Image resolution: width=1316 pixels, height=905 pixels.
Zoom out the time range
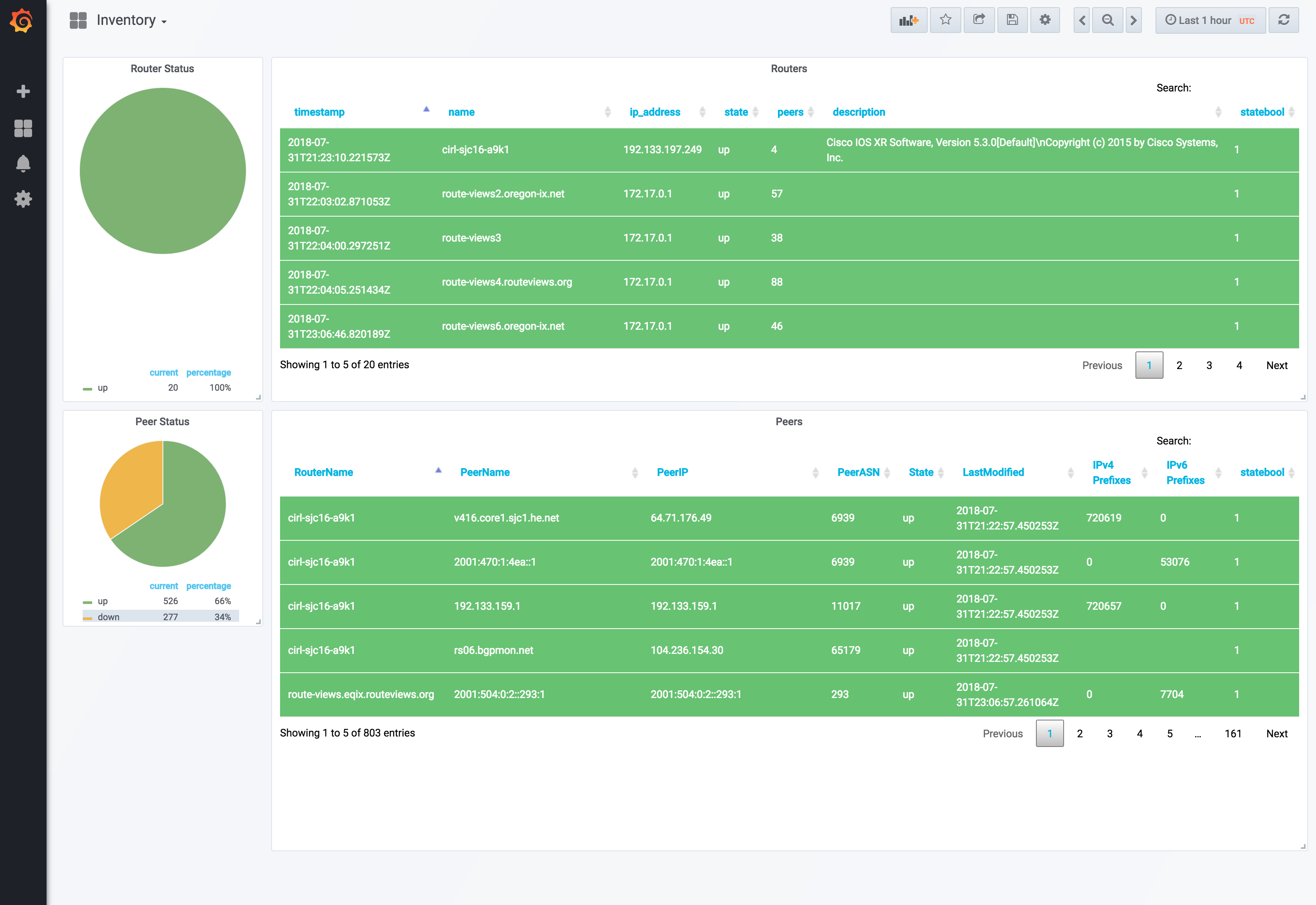pyautogui.click(x=1107, y=20)
